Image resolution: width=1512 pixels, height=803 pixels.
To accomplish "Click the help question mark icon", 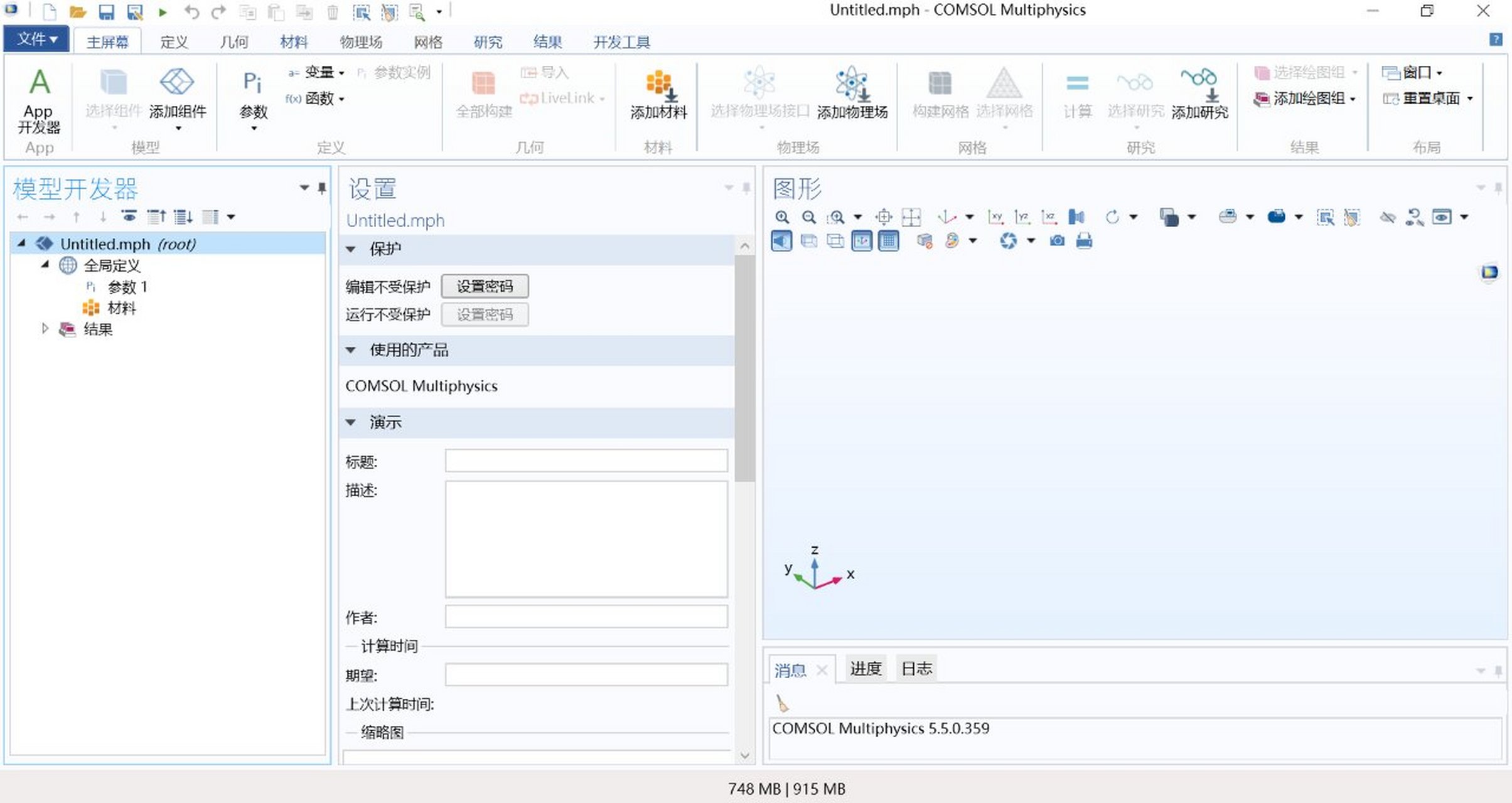I will tap(1496, 40).
